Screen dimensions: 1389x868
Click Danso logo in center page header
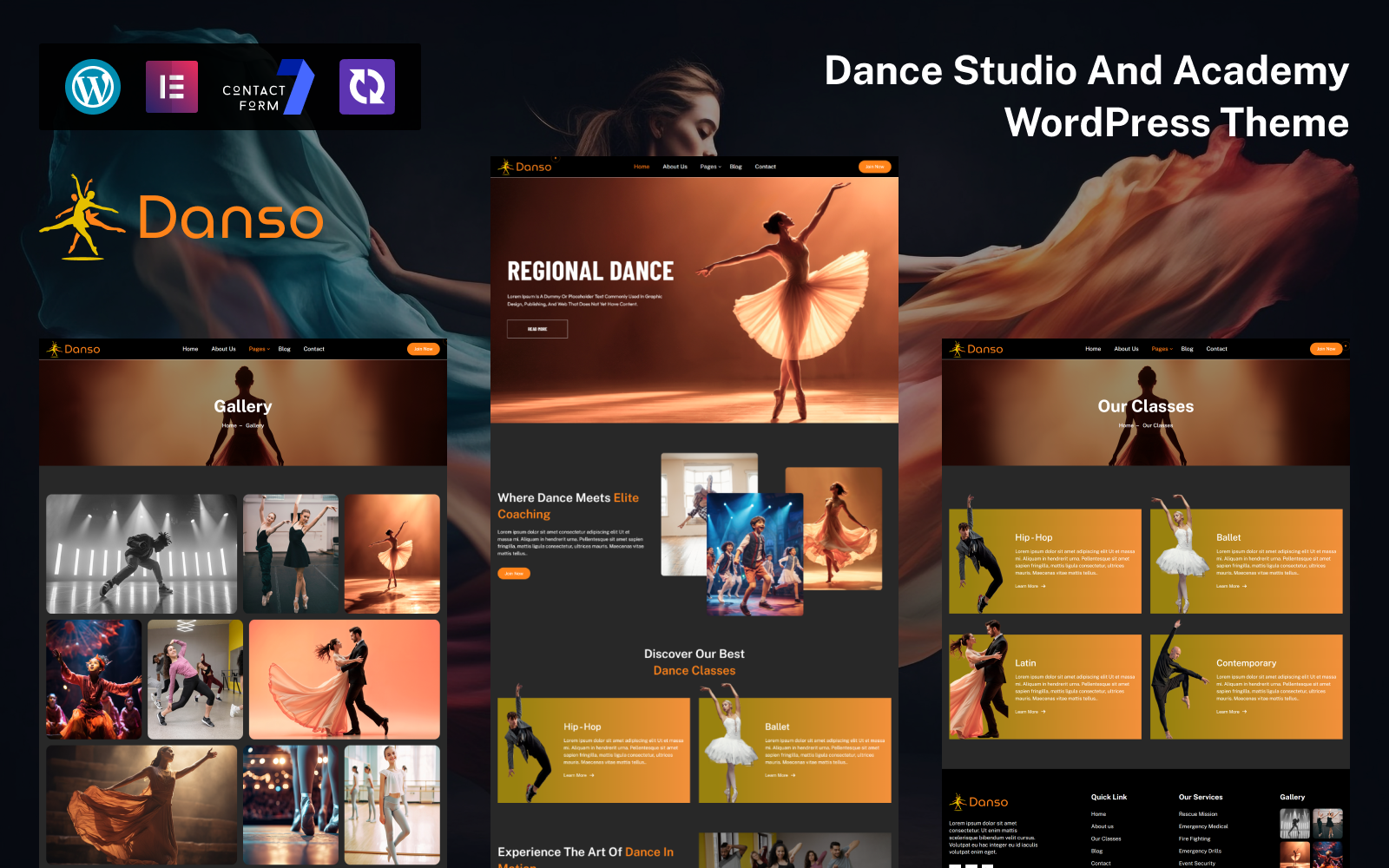click(x=525, y=167)
